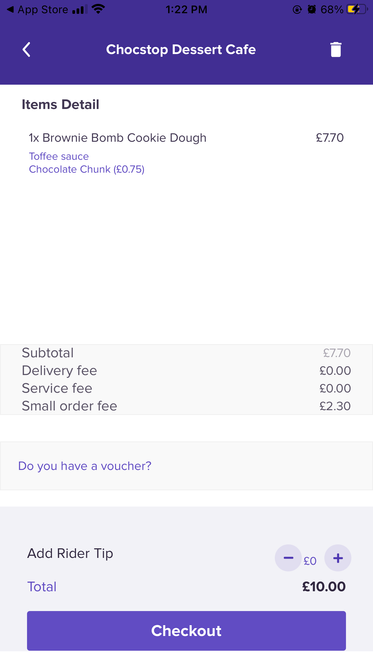The image size is (373, 663).
Task: Open the 'Do you have a voucher?' link
Action: pyautogui.click(x=85, y=466)
